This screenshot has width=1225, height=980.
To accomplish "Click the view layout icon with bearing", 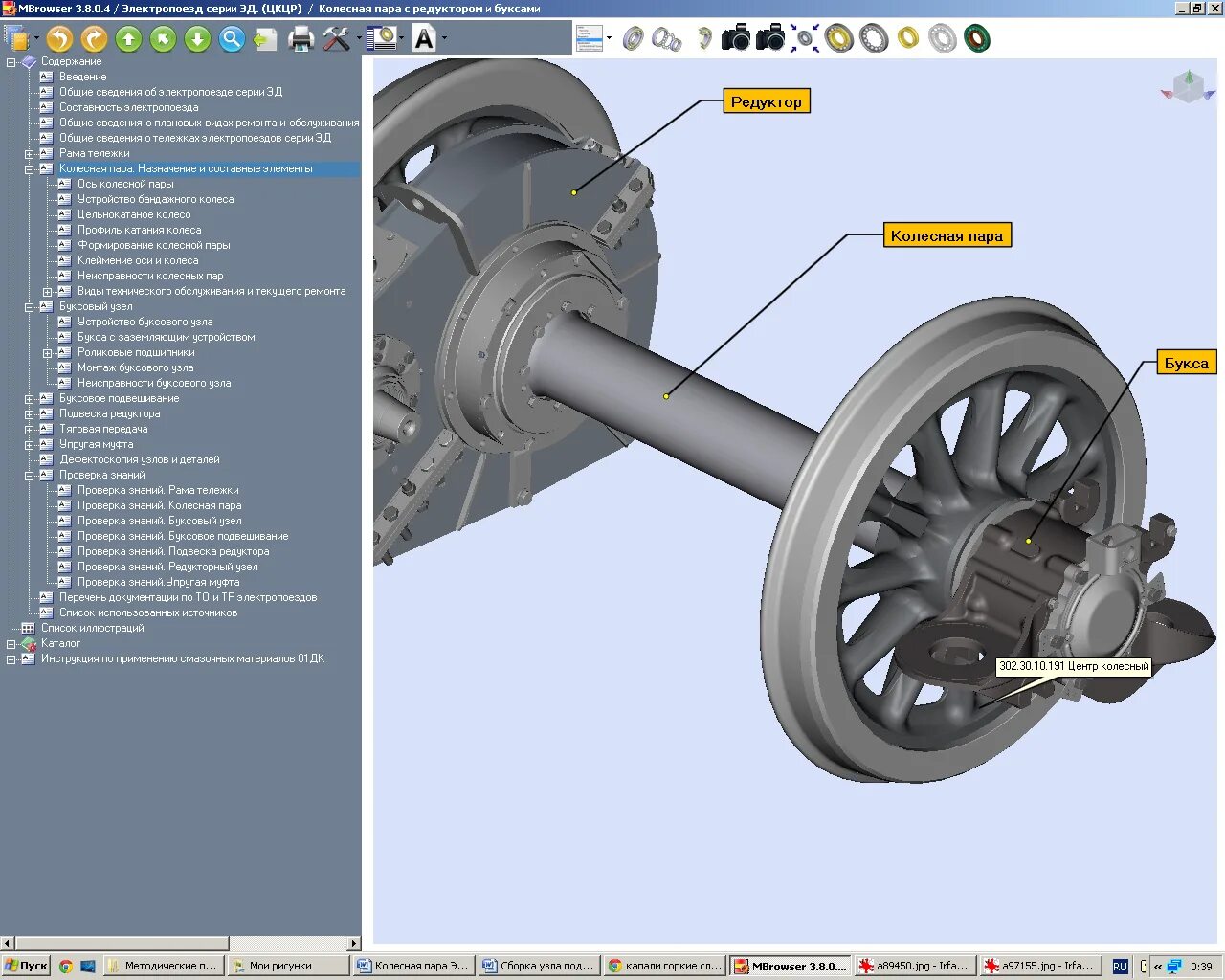I will click(382, 38).
